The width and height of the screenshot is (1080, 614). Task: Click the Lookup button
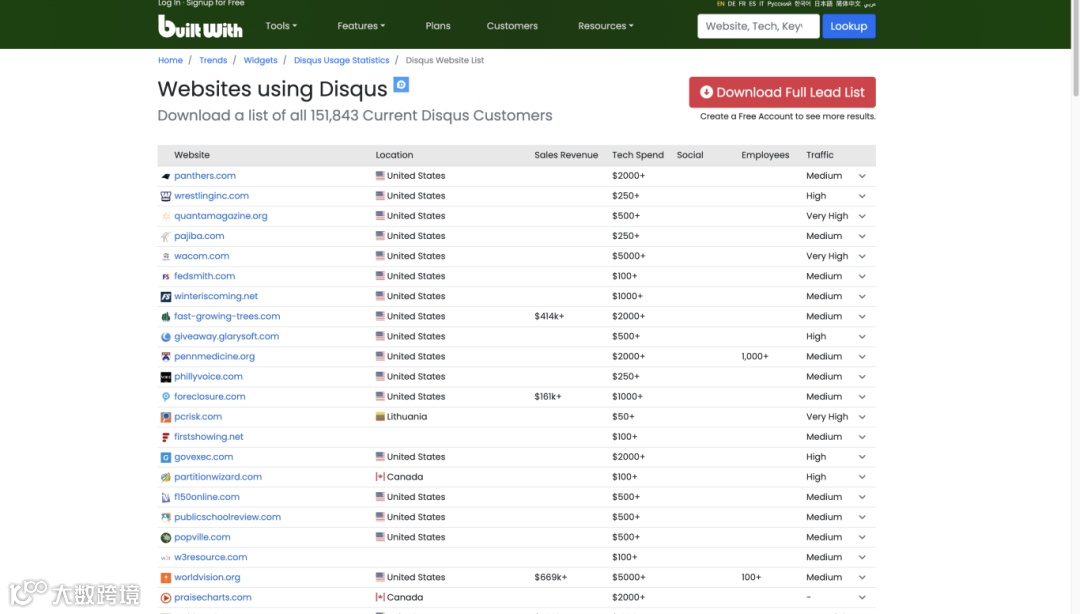[849, 26]
